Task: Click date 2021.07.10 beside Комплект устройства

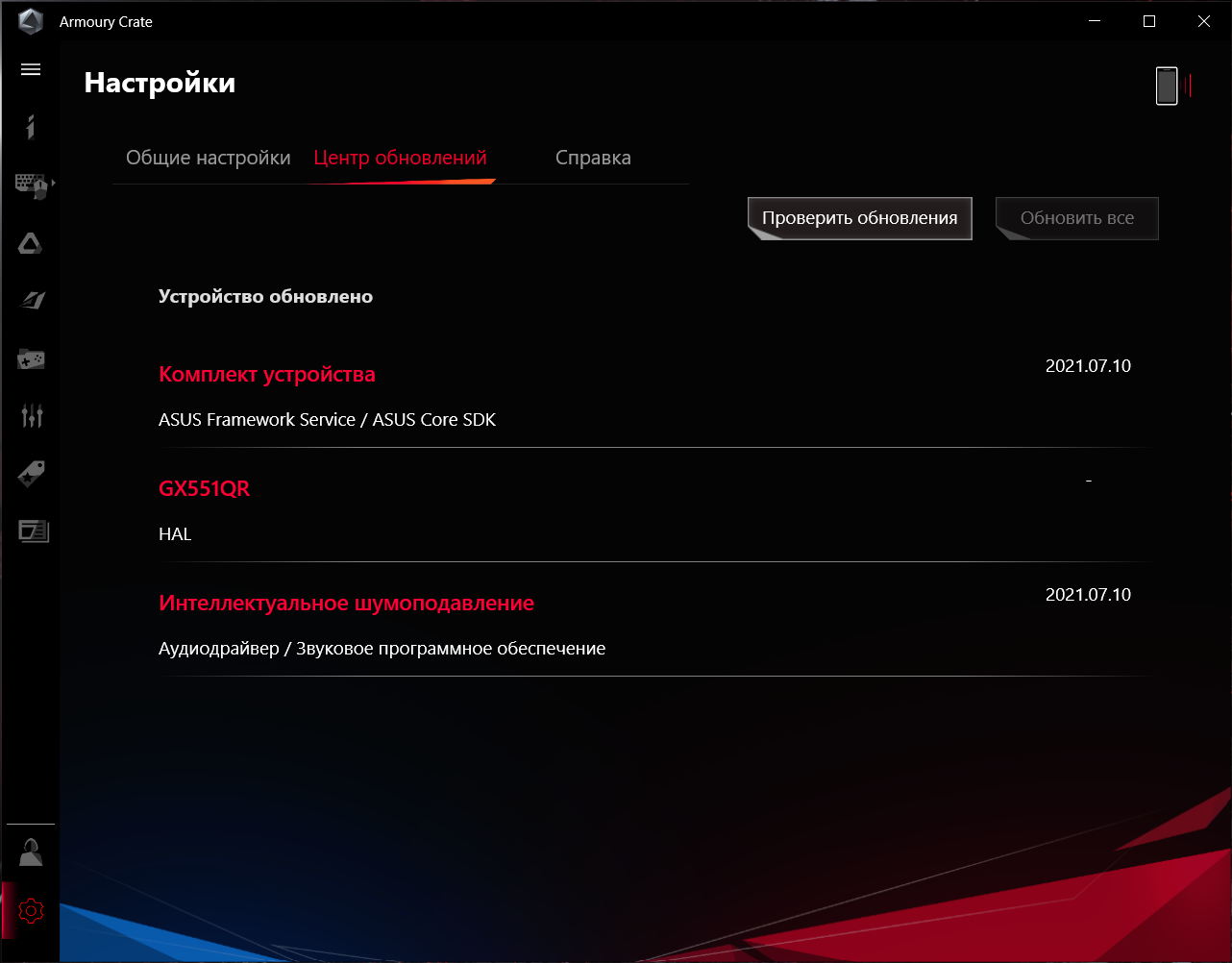Action: point(1088,365)
